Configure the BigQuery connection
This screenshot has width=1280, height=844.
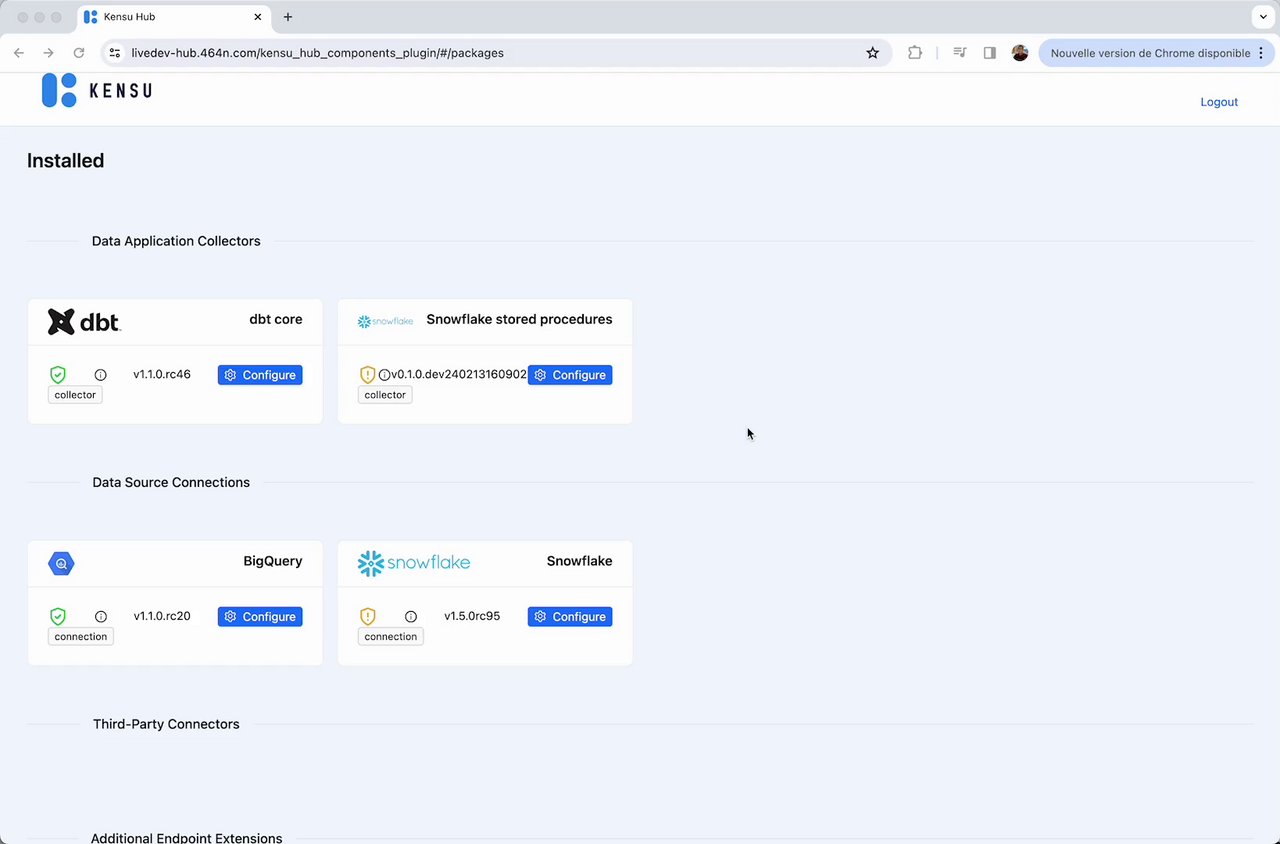pyautogui.click(x=260, y=617)
